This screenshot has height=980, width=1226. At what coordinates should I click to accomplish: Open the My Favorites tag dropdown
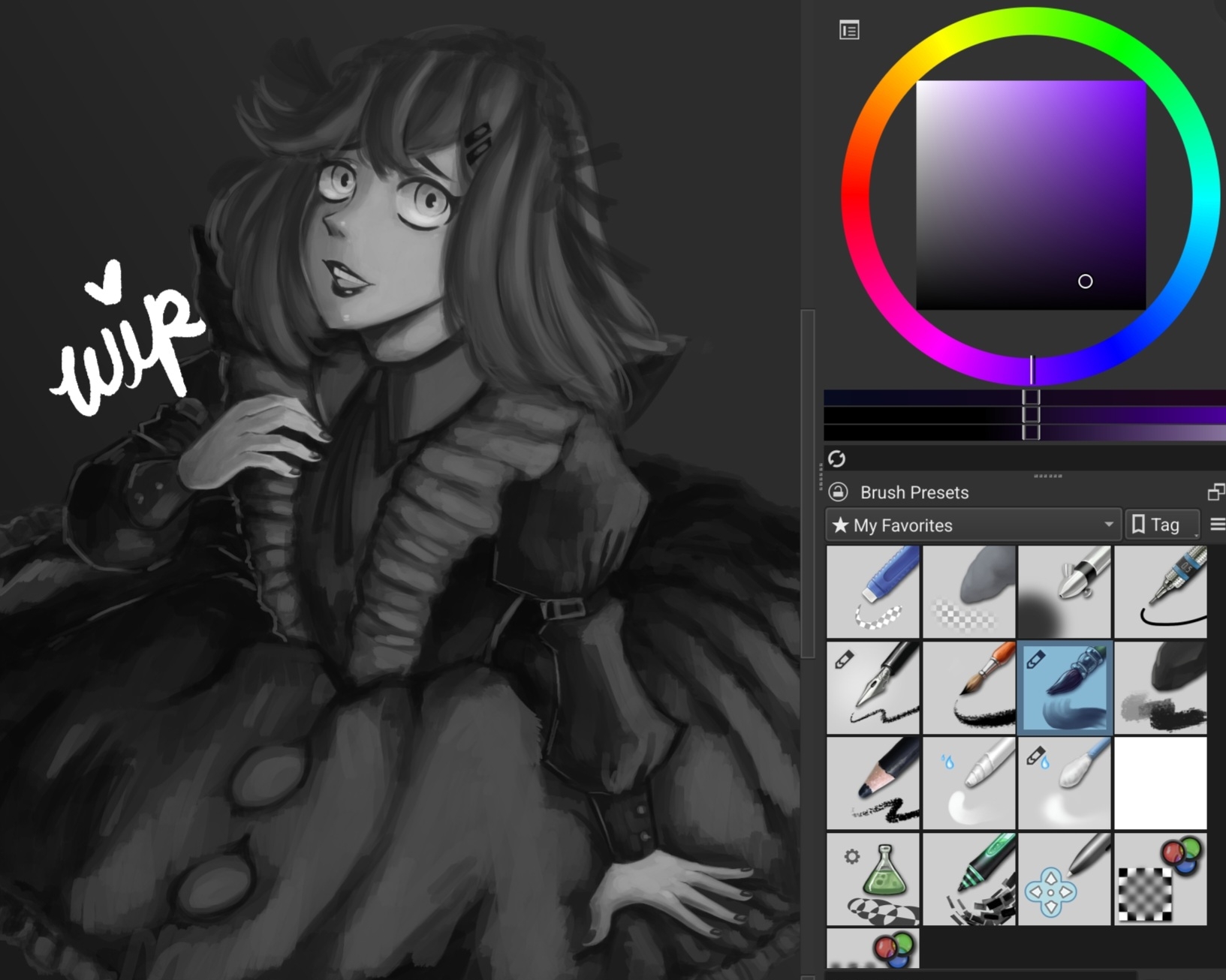tap(973, 525)
